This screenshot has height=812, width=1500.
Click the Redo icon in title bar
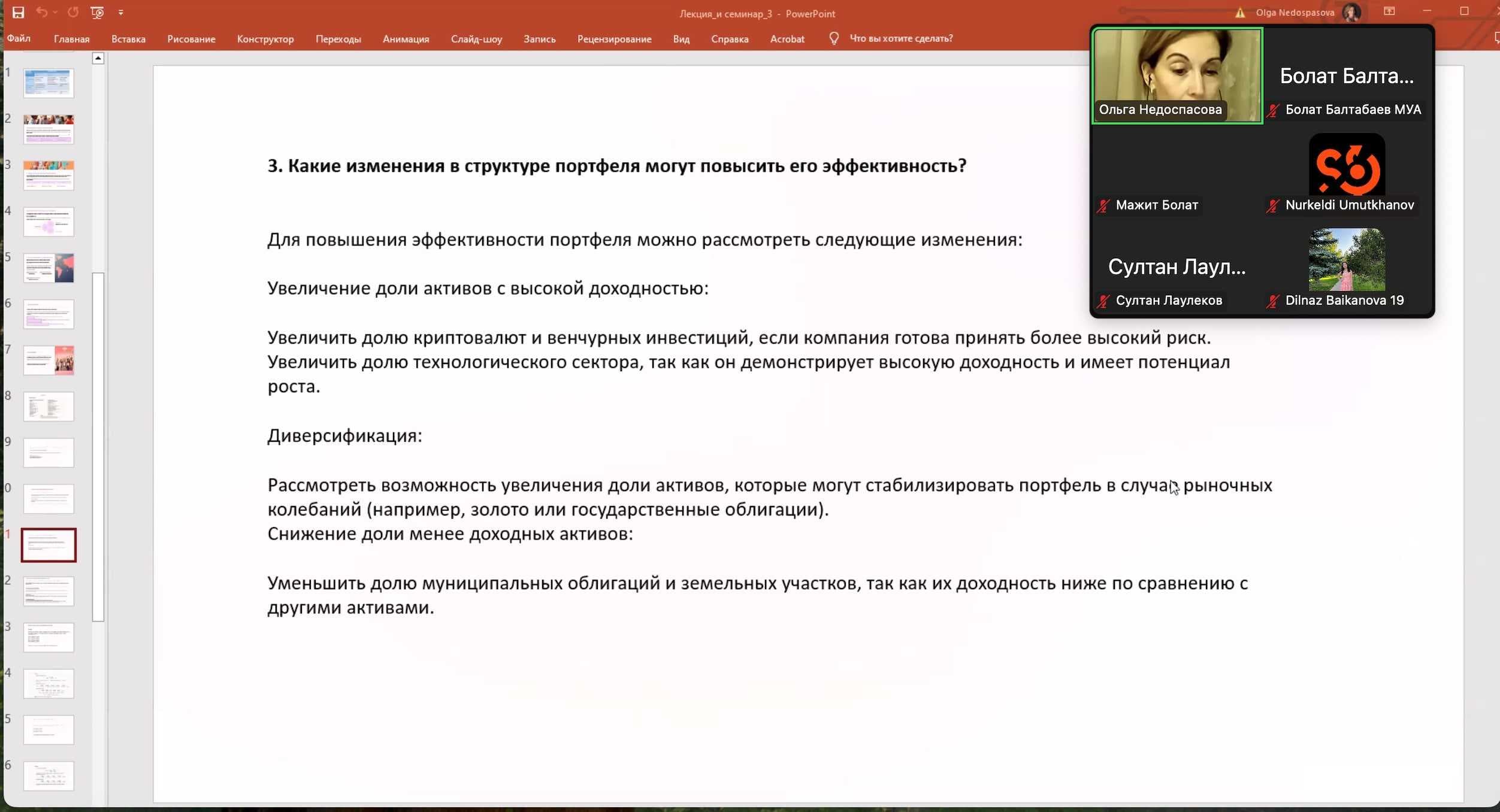73,12
